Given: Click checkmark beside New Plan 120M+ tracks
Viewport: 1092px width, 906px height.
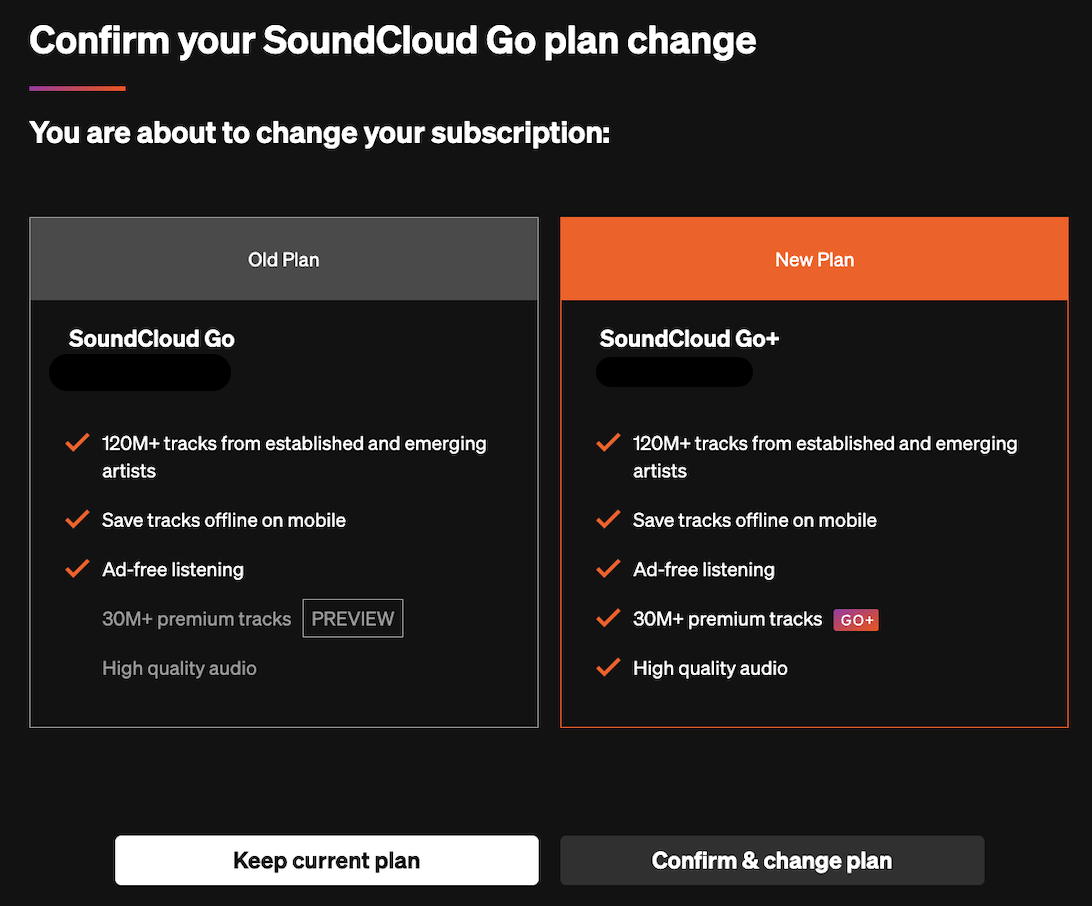Looking at the screenshot, I should click(x=608, y=443).
